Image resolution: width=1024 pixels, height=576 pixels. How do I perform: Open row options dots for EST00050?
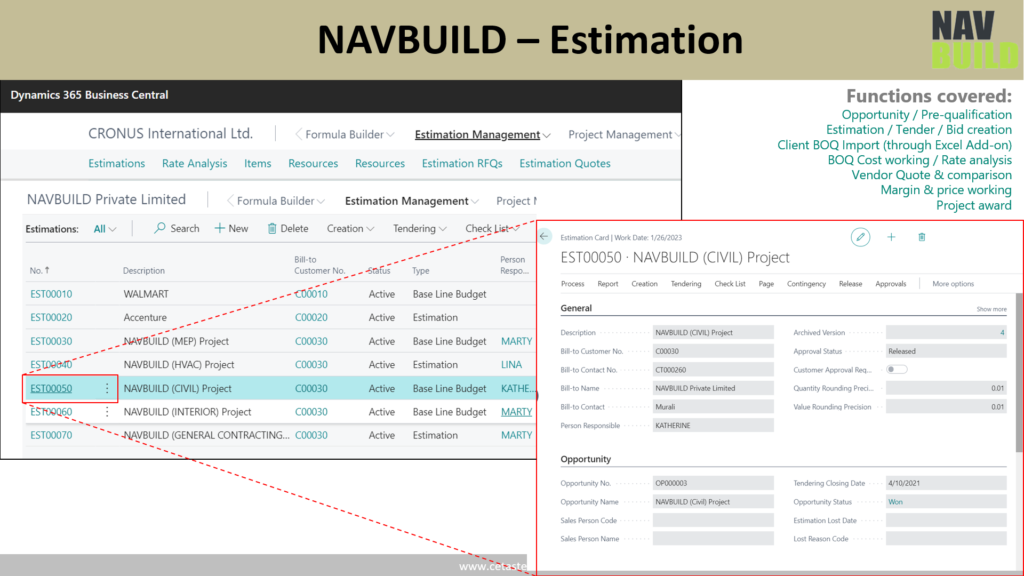point(107,388)
